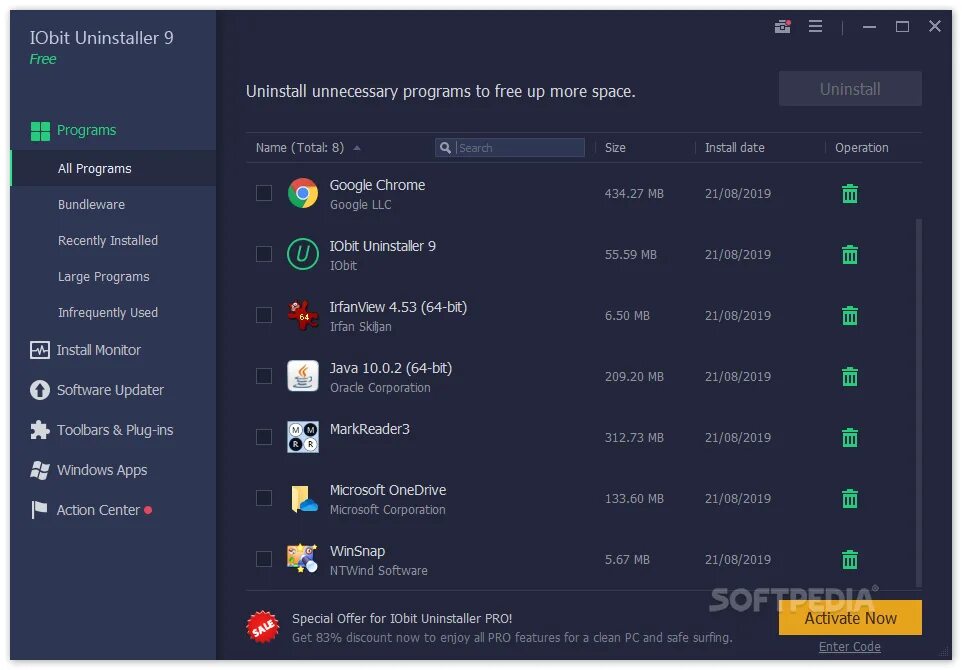
Task: Open Toolbars & Plug-ins
Action: [x=115, y=430]
